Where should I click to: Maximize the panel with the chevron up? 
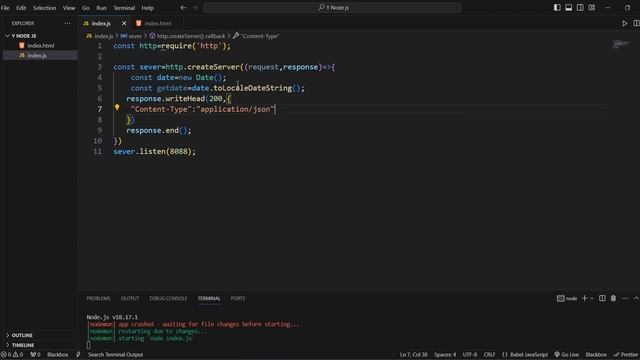click(636, 299)
